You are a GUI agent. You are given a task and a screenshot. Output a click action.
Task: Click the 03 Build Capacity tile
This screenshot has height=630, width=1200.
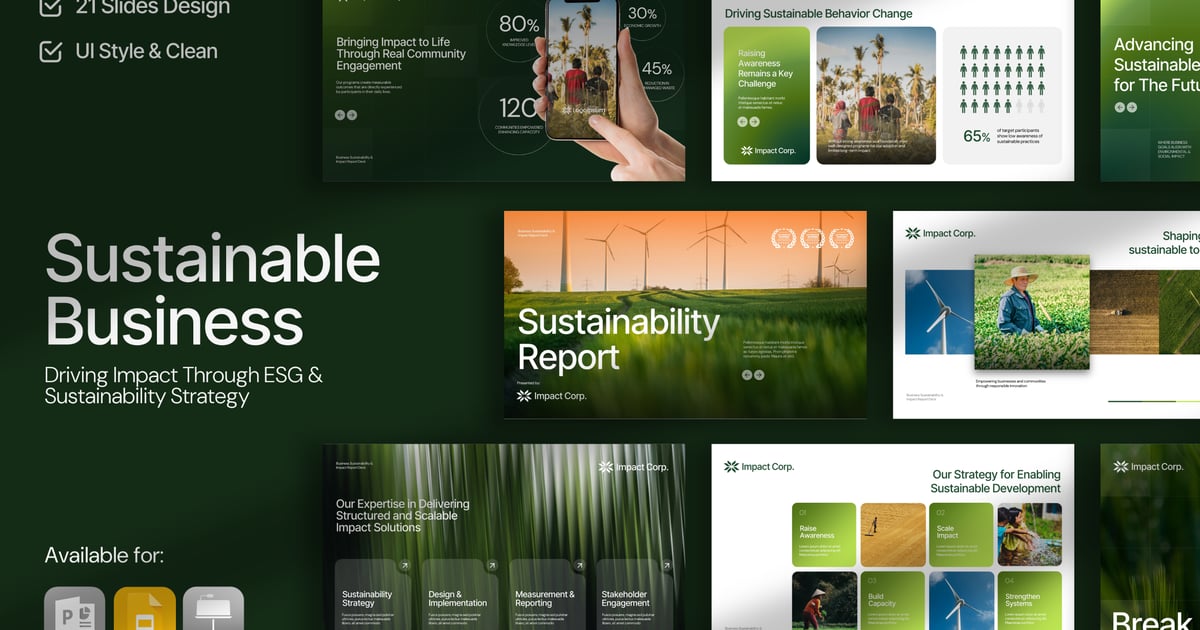pyautogui.click(x=893, y=601)
